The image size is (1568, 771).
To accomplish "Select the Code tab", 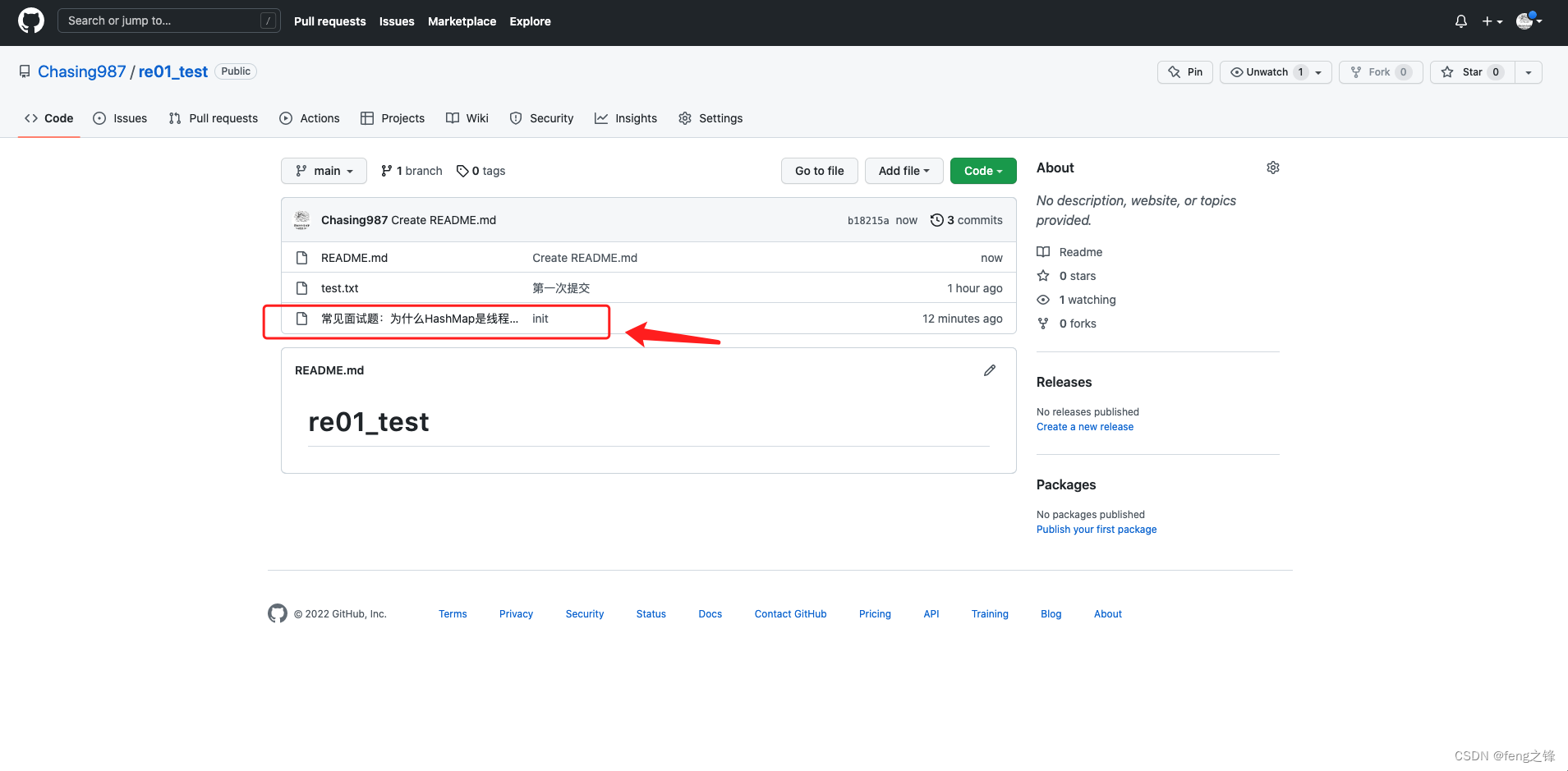I will pos(49,118).
